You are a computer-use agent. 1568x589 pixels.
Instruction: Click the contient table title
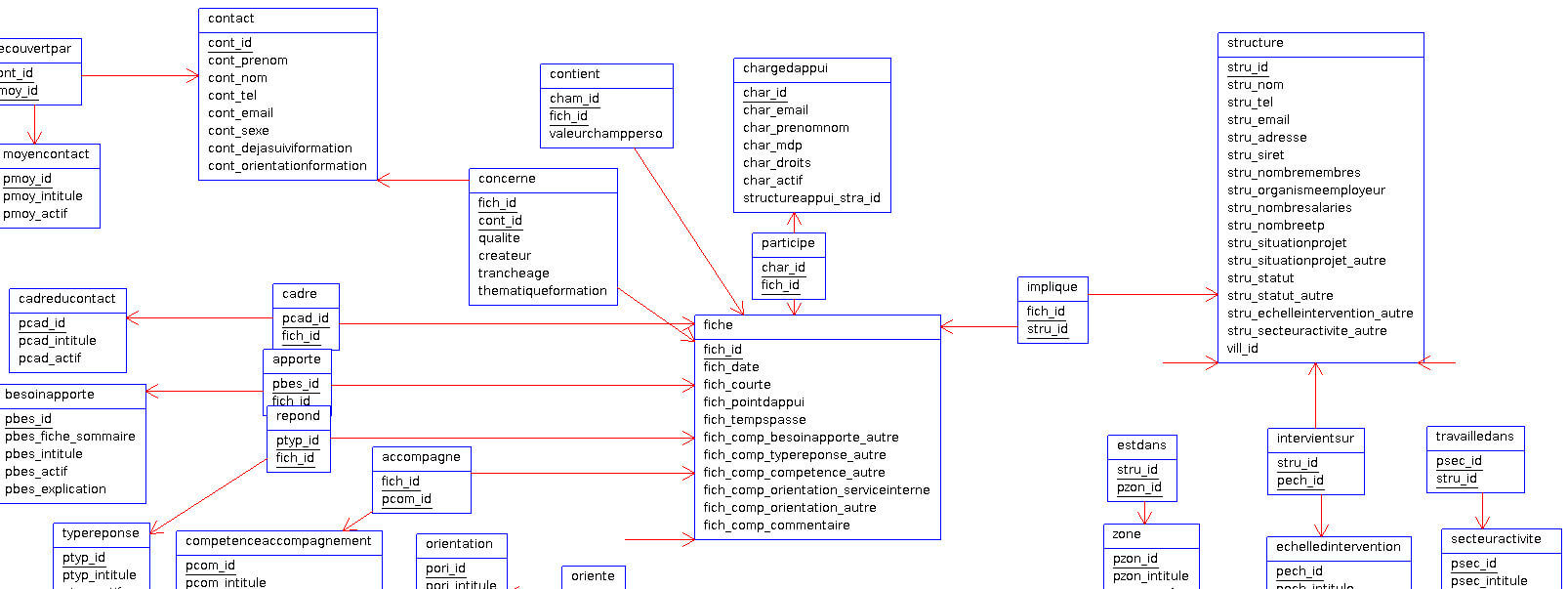pyautogui.click(x=575, y=74)
